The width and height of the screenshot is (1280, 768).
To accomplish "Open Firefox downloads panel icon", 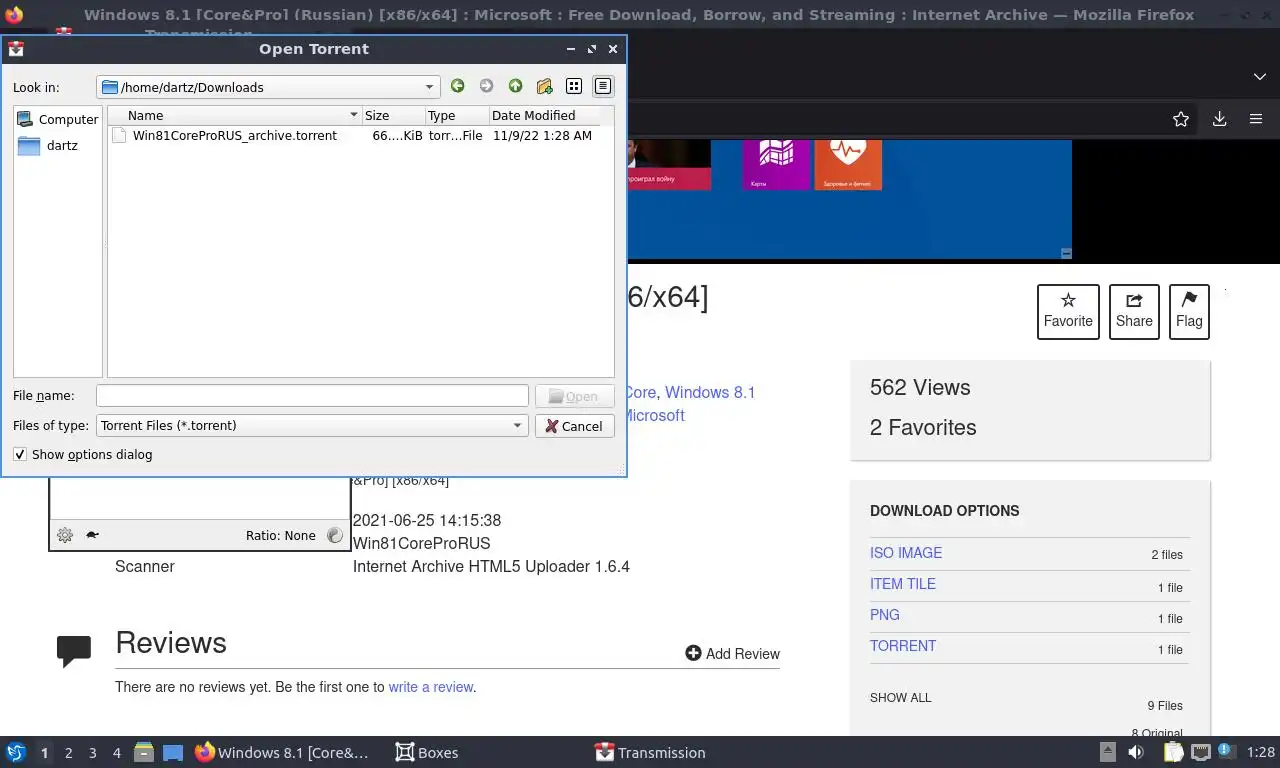I will coord(1219,119).
